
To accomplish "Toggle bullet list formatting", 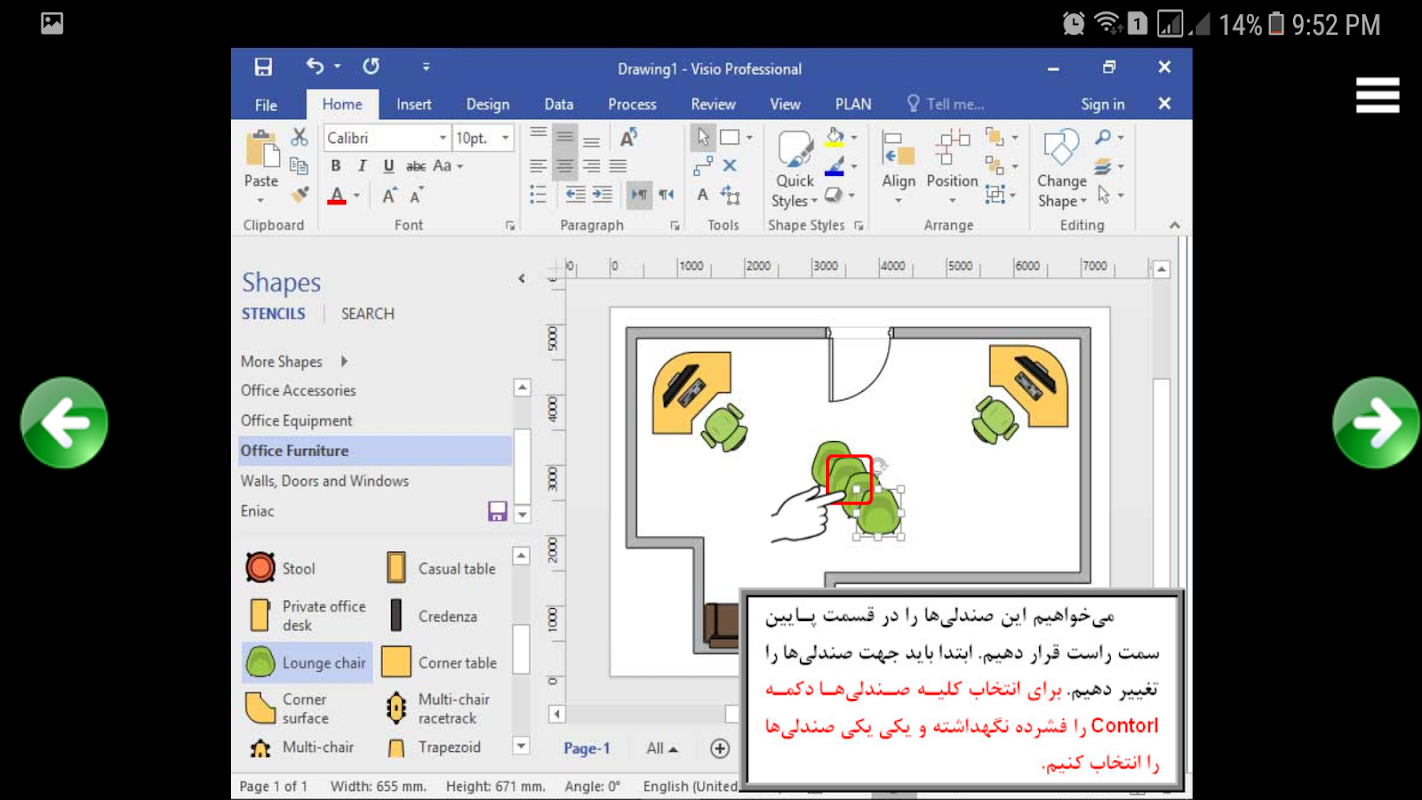I will coord(538,195).
